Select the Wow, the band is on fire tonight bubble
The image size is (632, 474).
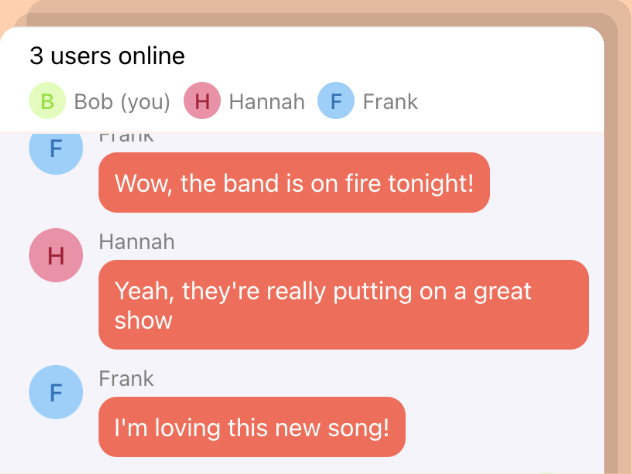click(294, 183)
